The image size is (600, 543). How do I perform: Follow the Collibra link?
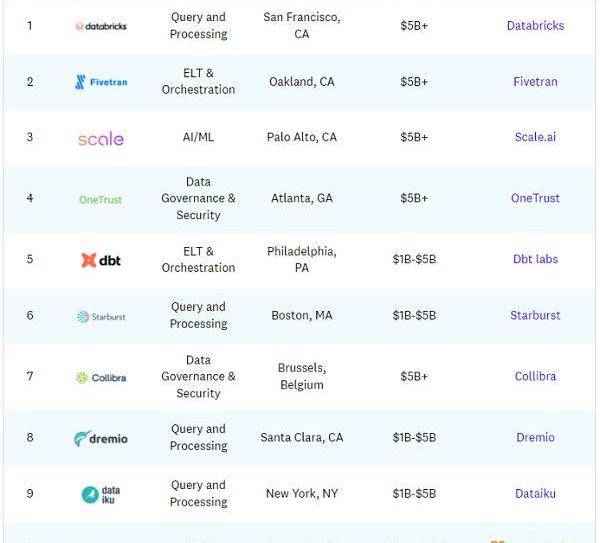pyautogui.click(x=535, y=376)
